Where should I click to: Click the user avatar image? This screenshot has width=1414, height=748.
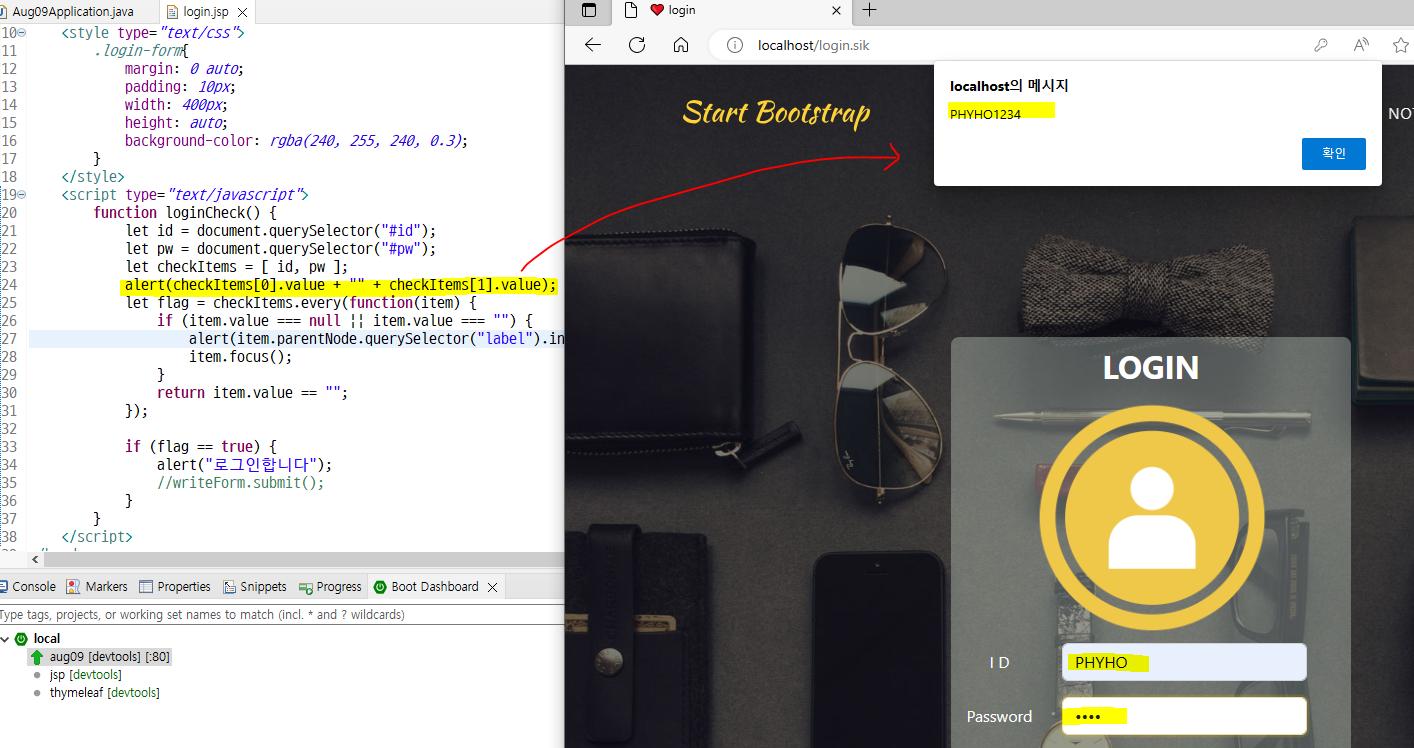point(1151,516)
